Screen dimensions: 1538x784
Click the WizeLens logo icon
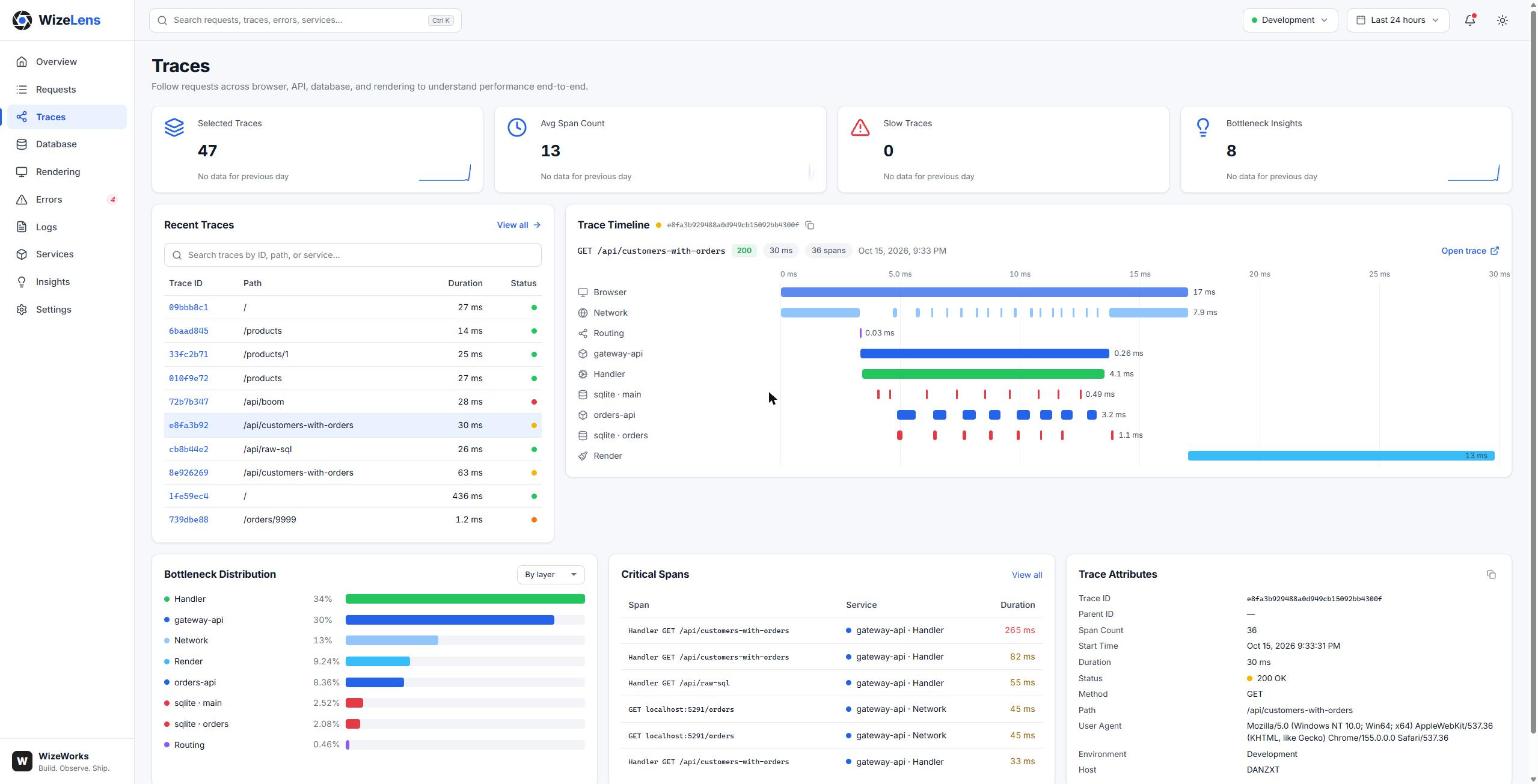coord(22,20)
